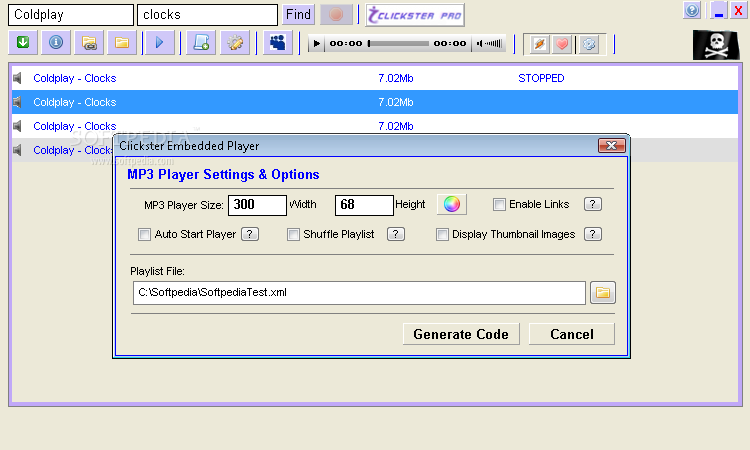Click help button beside Shuffle Playlist

pyautogui.click(x=396, y=234)
